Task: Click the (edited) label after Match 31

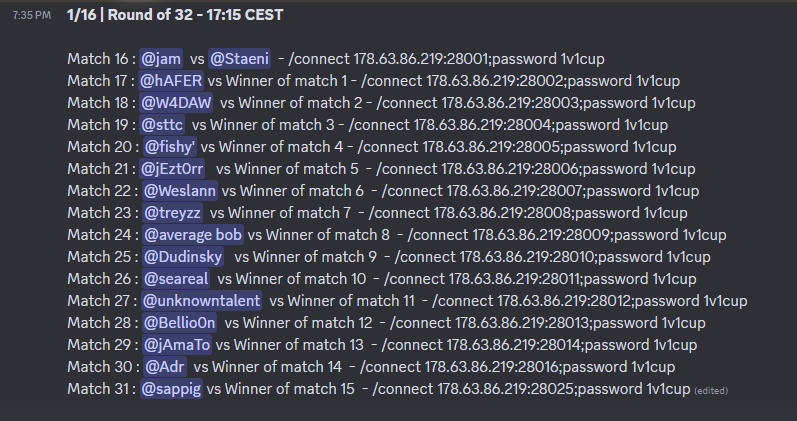Action: (x=710, y=390)
